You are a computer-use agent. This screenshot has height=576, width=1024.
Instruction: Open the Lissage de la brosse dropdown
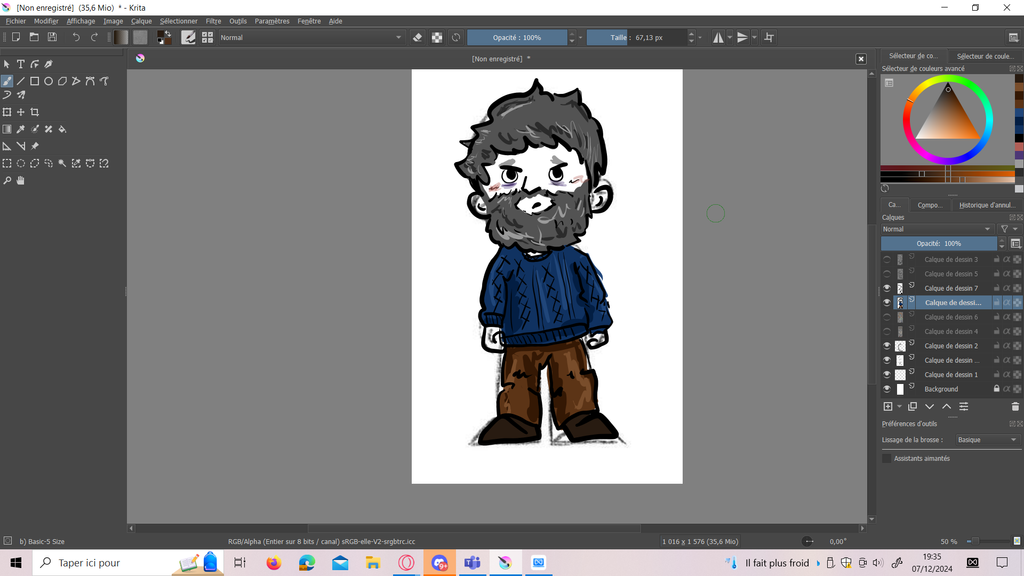coord(986,440)
